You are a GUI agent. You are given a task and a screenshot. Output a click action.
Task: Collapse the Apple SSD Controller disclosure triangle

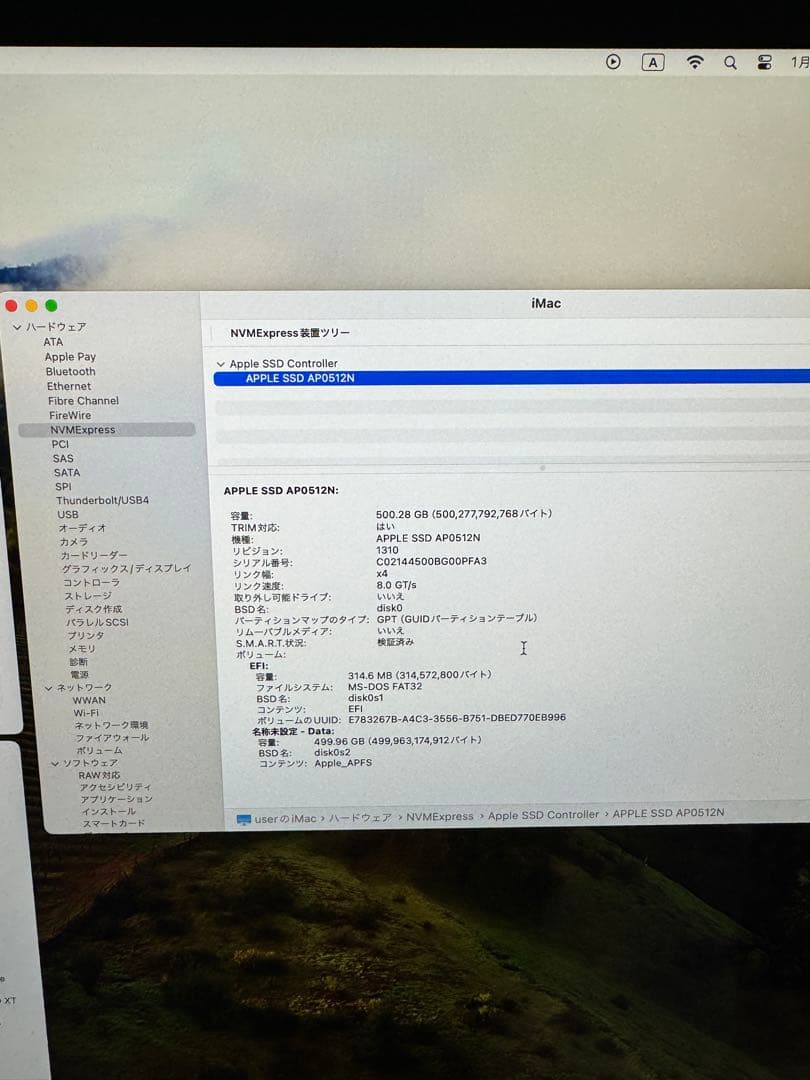click(221, 363)
